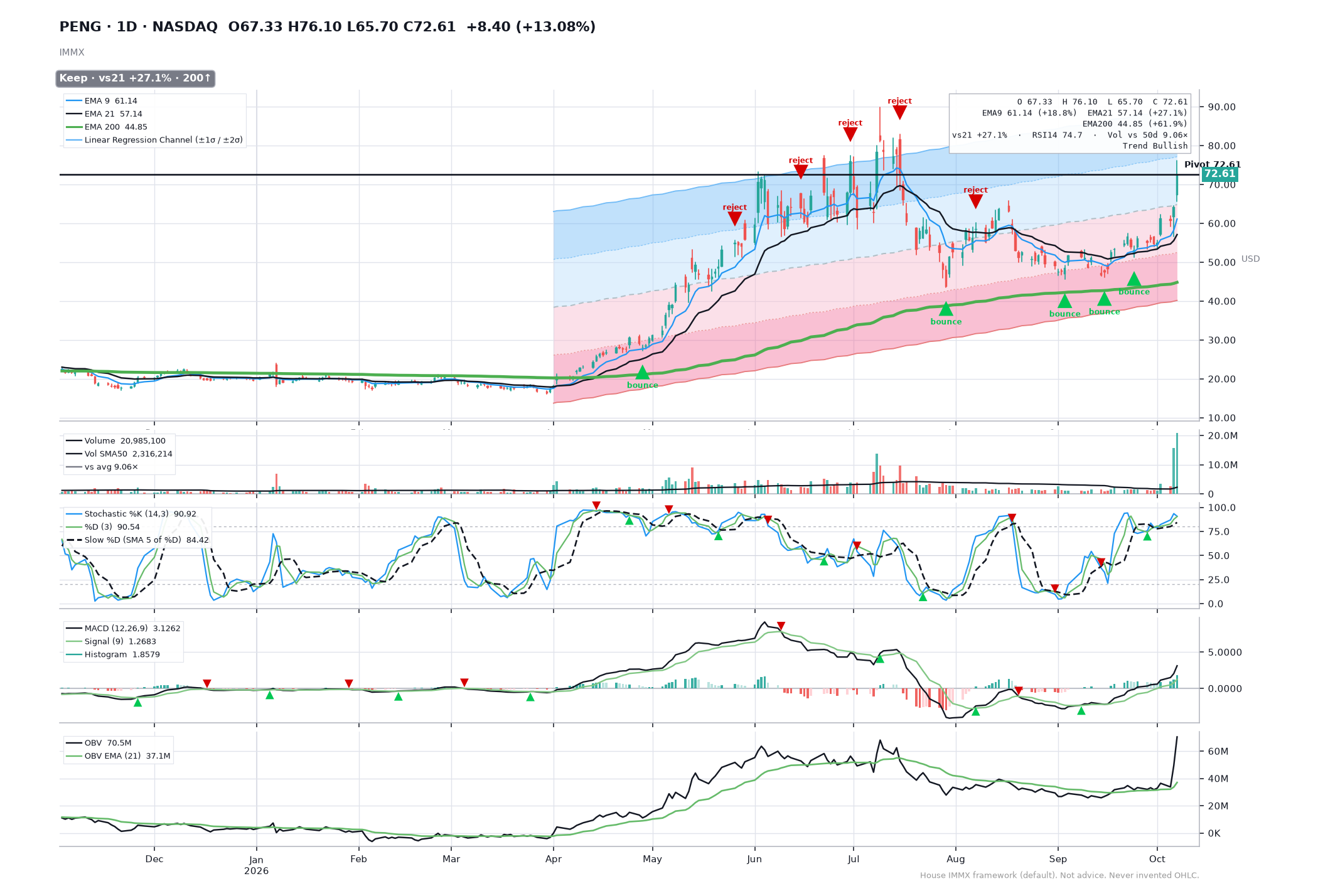This screenshot has height=896, width=1318.
Task: Click the RSI14 74.7 readout
Action: 1057,135
